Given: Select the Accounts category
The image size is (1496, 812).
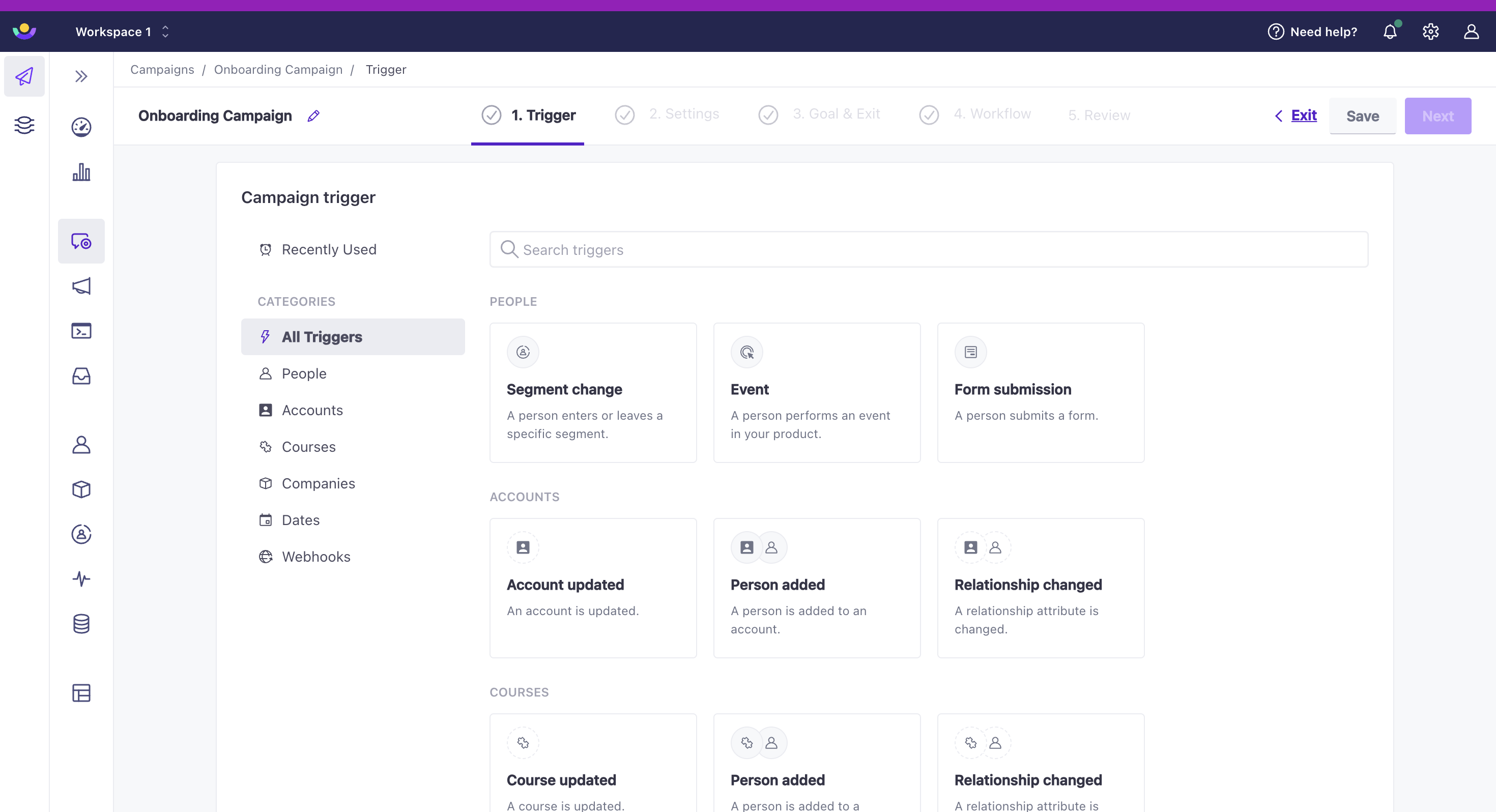Looking at the screenshot, I should click(353, 410).
